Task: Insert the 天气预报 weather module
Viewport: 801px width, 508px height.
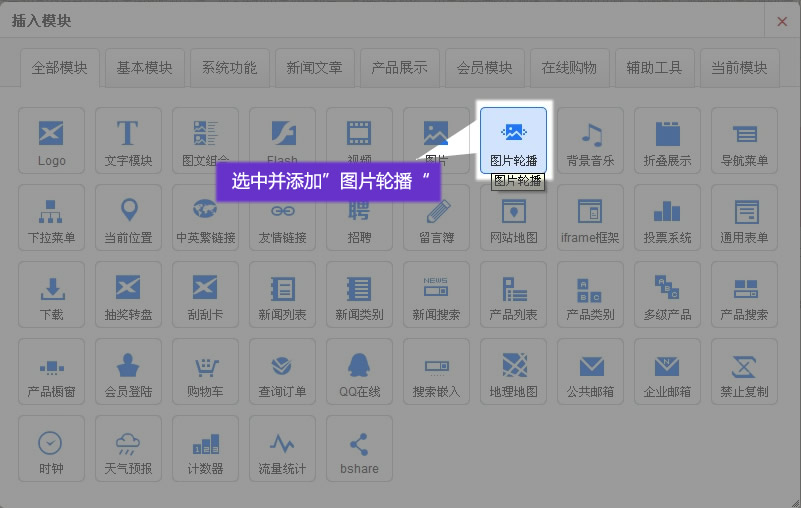Action: click(128, 449)
